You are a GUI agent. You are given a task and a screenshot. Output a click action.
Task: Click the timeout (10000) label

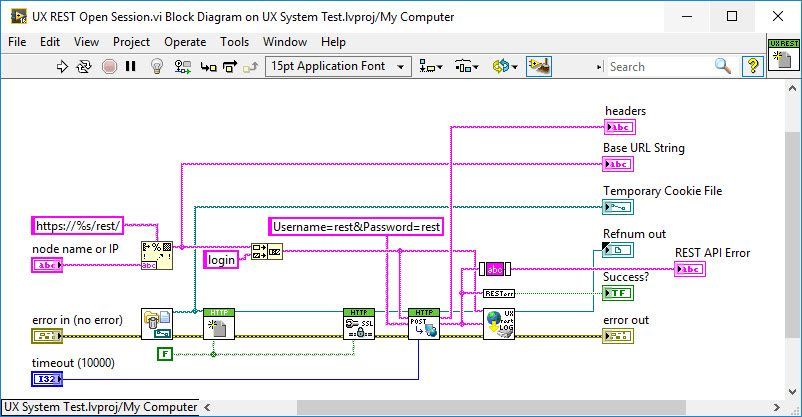click(73, 363)
